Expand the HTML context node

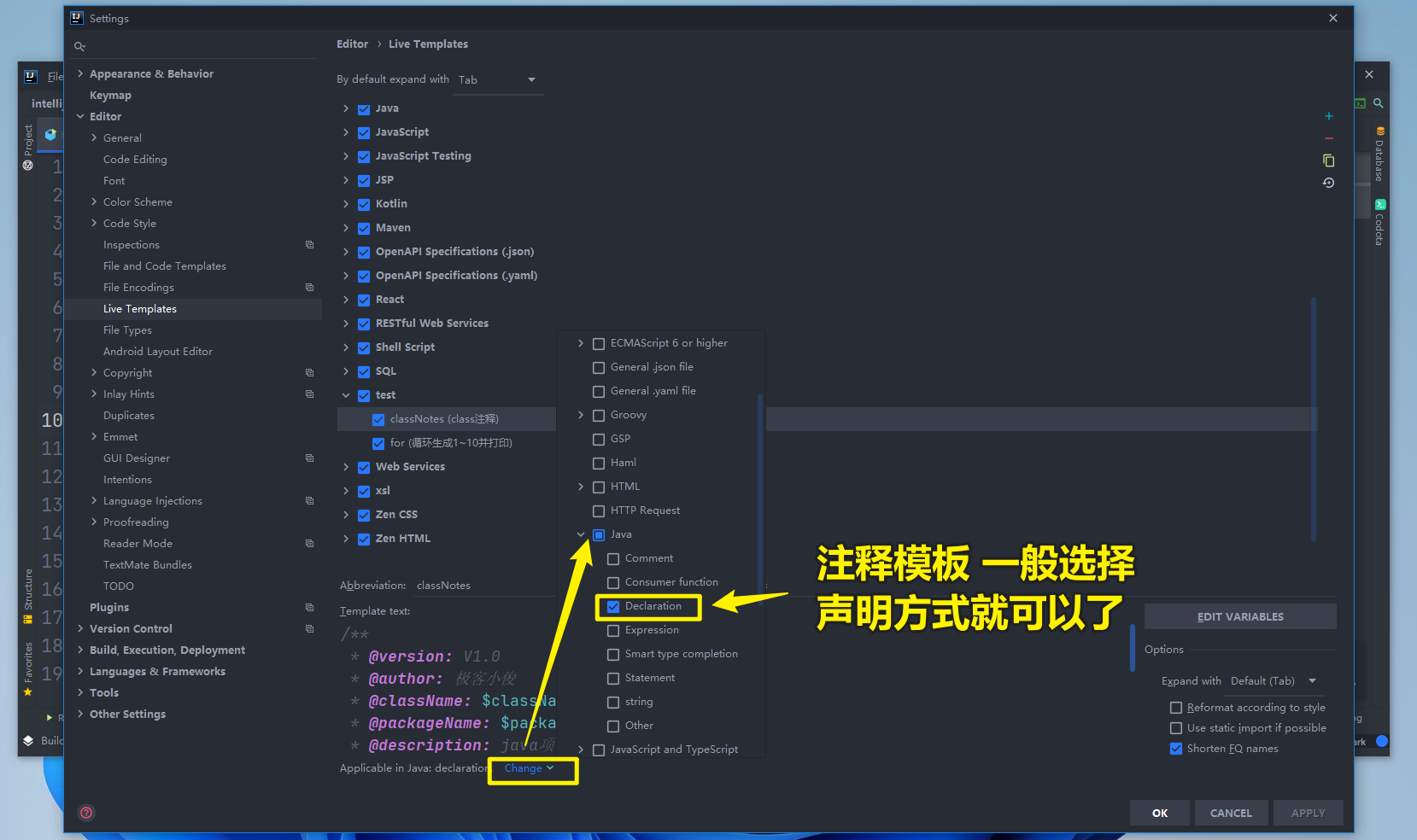click(x=581, y=487)
